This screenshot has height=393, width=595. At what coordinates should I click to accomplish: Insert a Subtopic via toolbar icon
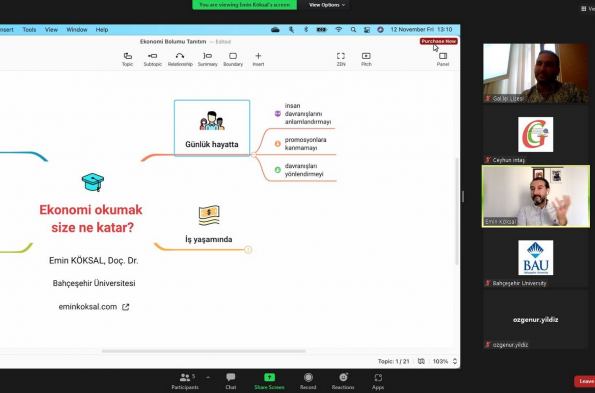click(153, 59)
